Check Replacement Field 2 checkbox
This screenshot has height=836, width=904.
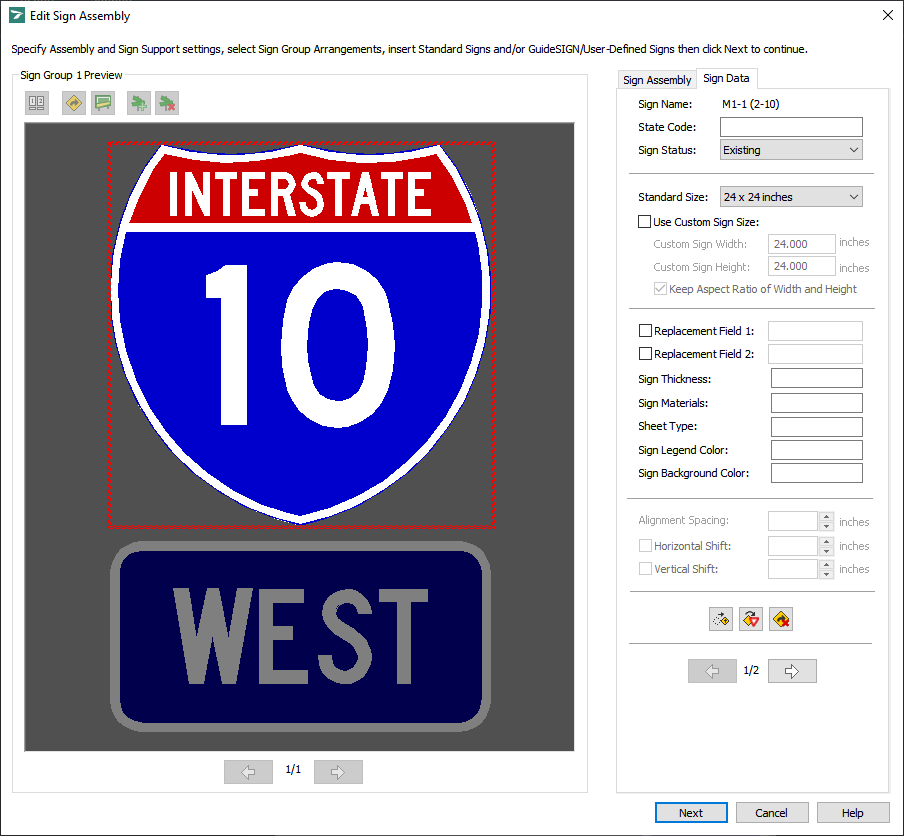point(645,353)
